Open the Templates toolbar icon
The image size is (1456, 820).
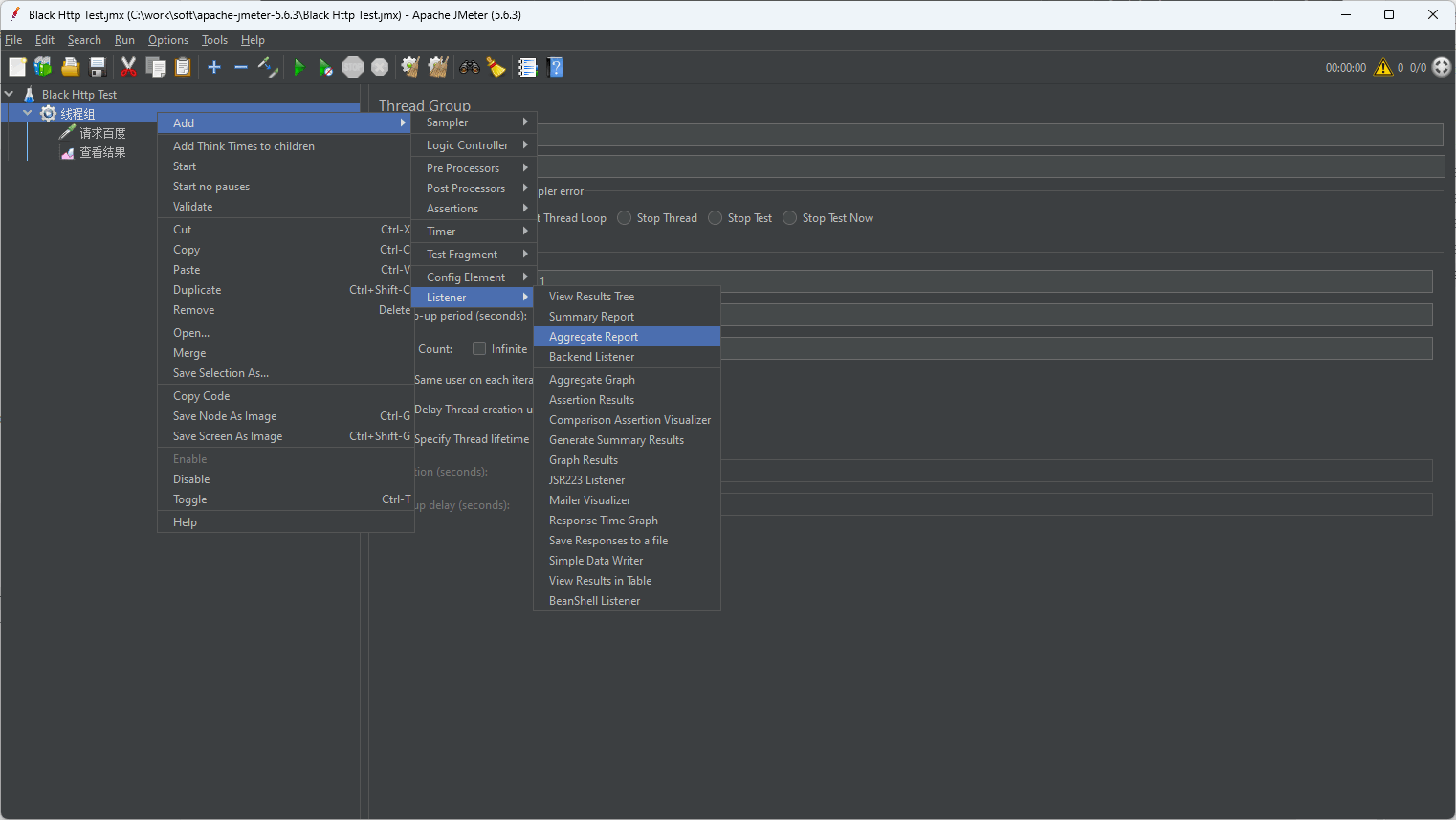(x=43, y=67)
